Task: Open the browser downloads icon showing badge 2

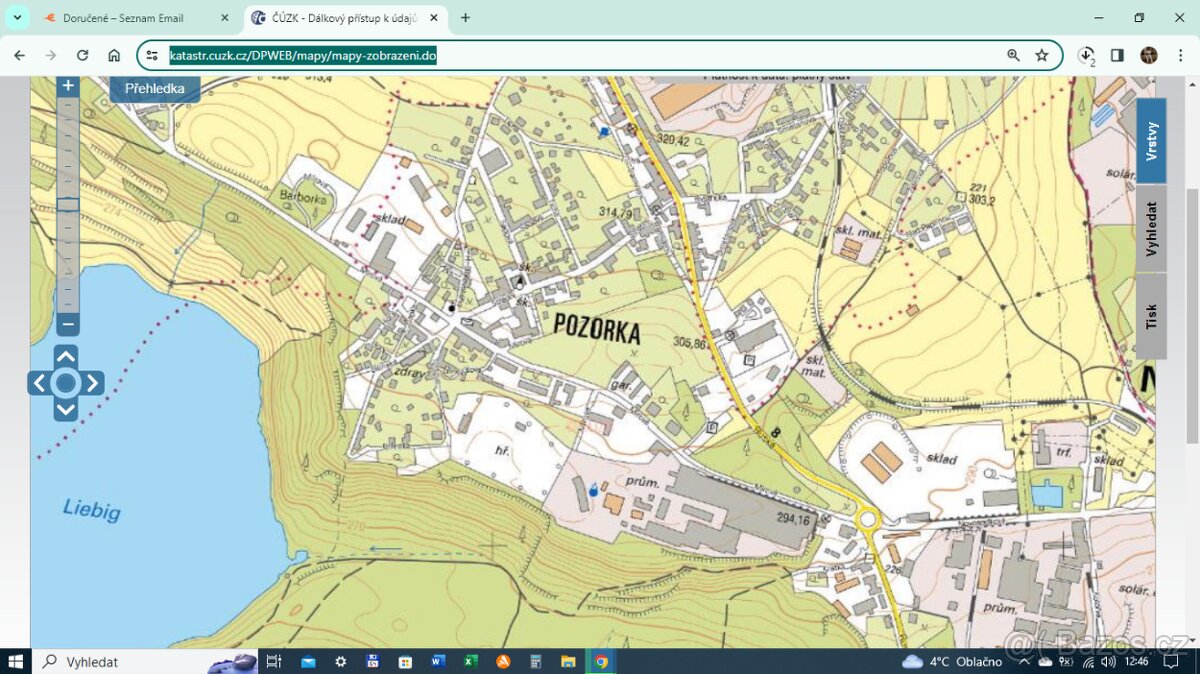Action: point(1086,55)
